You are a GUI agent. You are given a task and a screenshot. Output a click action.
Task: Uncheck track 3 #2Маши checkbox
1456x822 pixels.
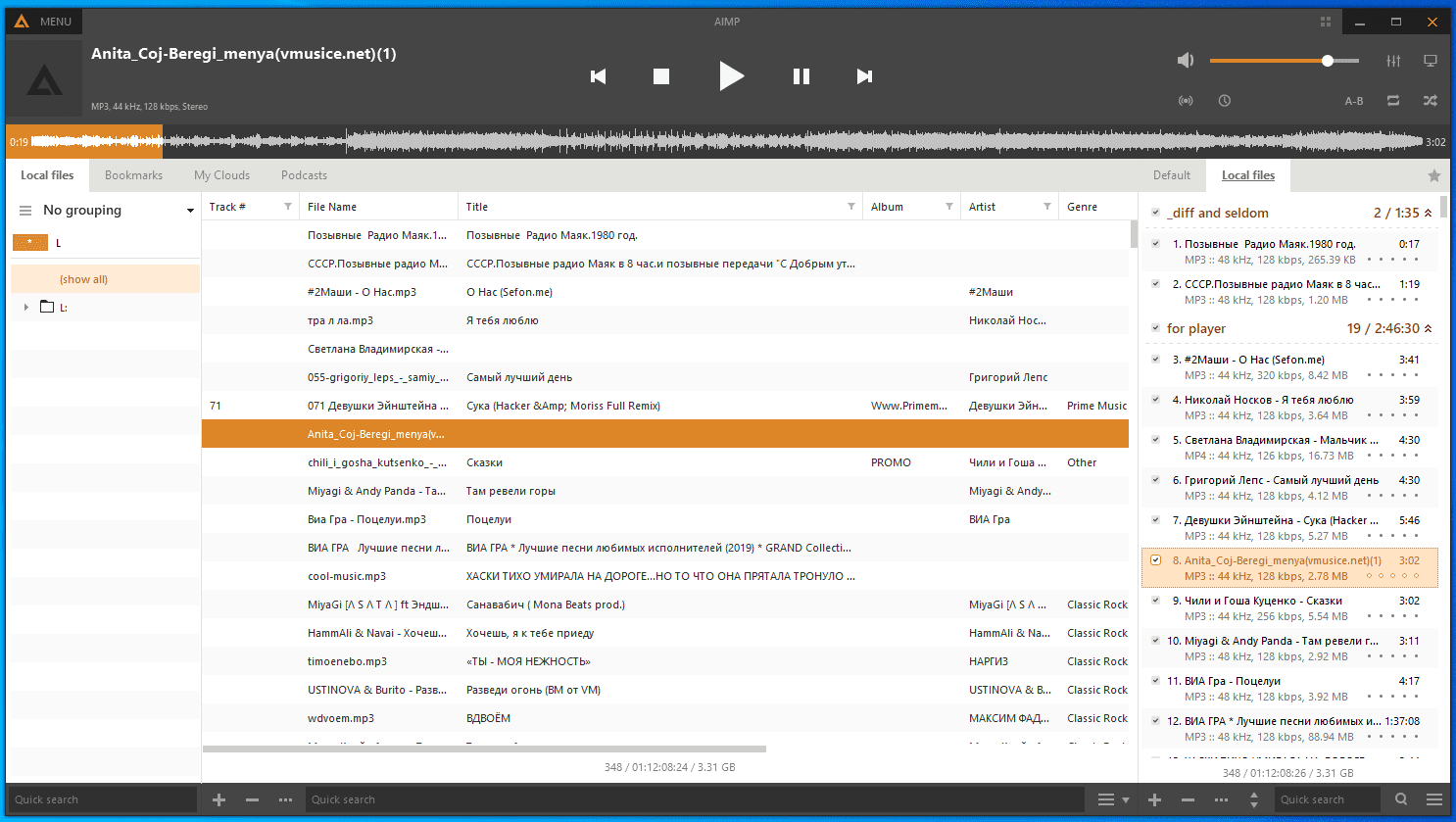1156,360
